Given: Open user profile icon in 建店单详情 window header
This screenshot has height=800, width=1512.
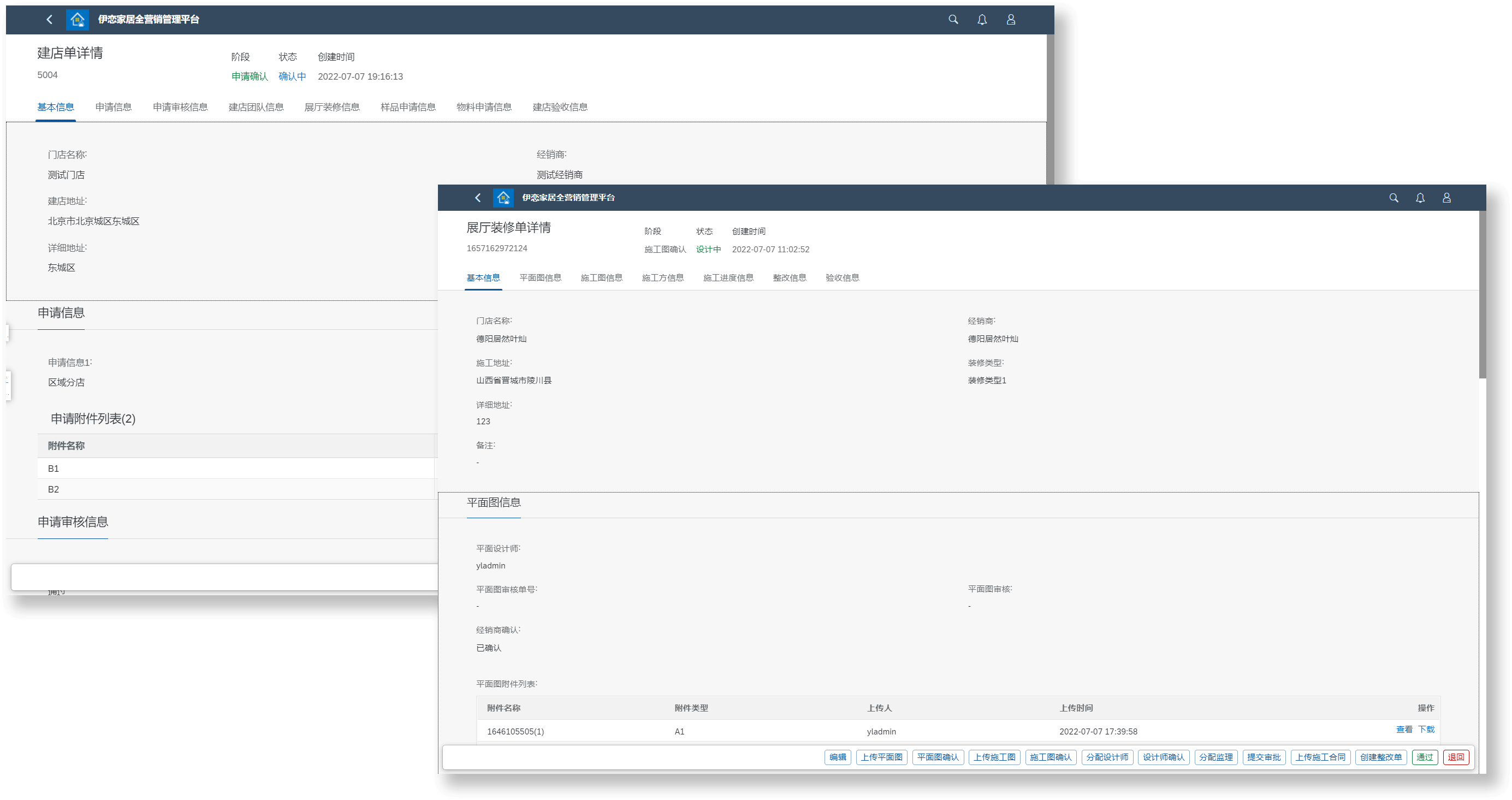Looking at the screenshot, I should click(1010, 19).
